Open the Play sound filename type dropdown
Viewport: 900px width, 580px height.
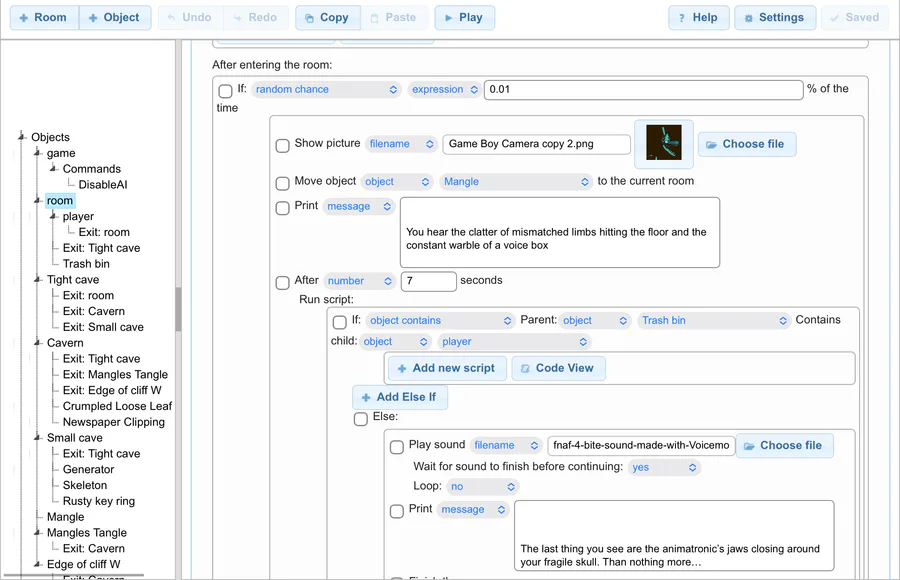pyautogui.click(x=506, y=445)
